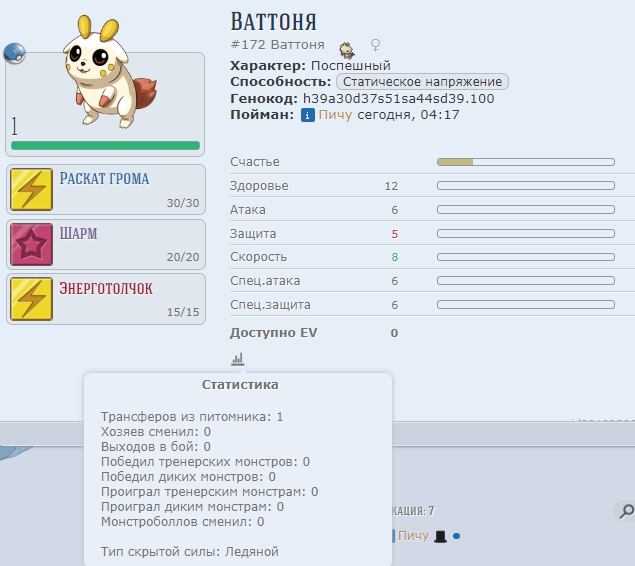This screenshot has width=635, height=566.
Task: Click the Здоровье value 12
Action: point(391,186)
